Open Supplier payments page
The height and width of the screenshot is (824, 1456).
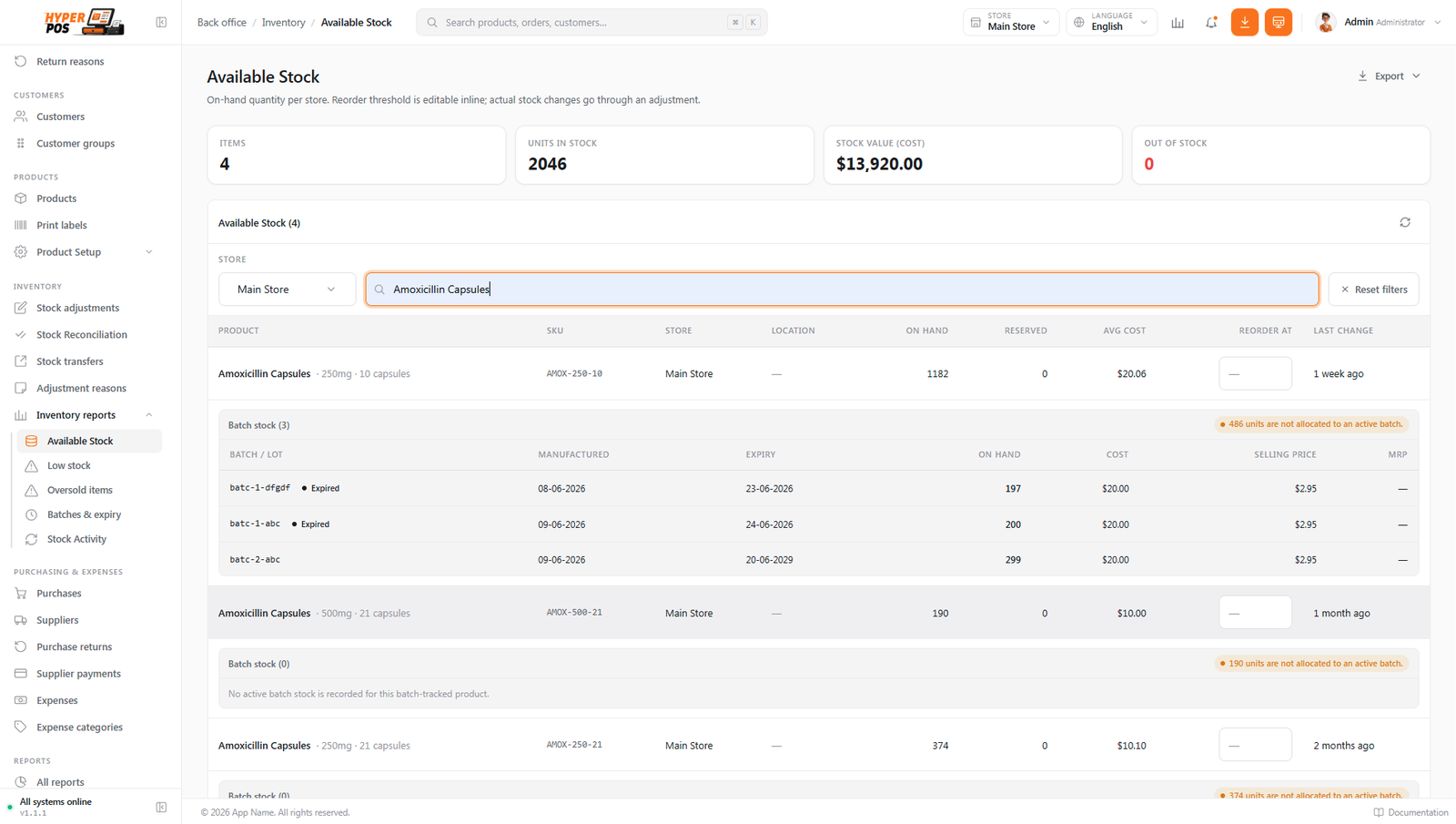click(x=78, y=674)
